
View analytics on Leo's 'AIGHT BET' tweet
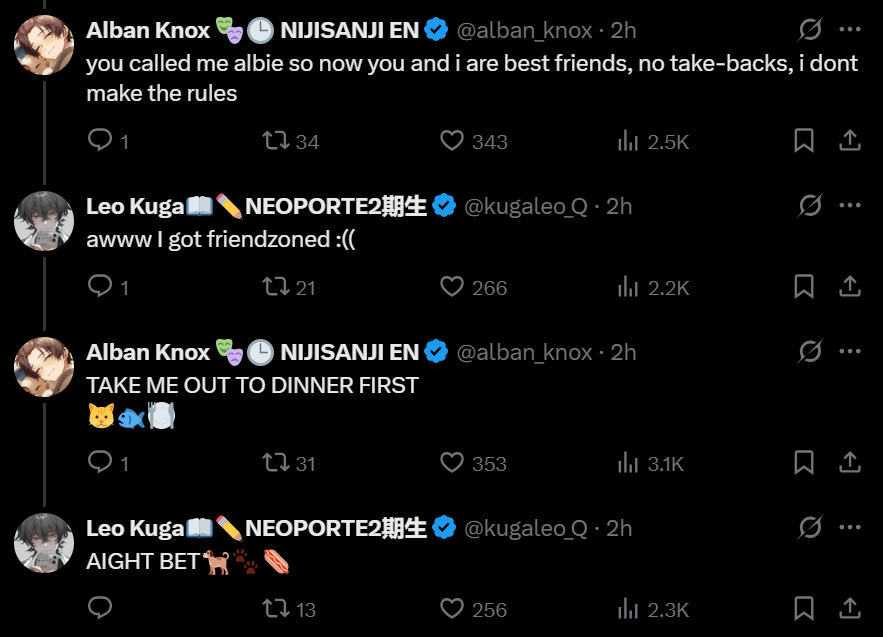629,609
